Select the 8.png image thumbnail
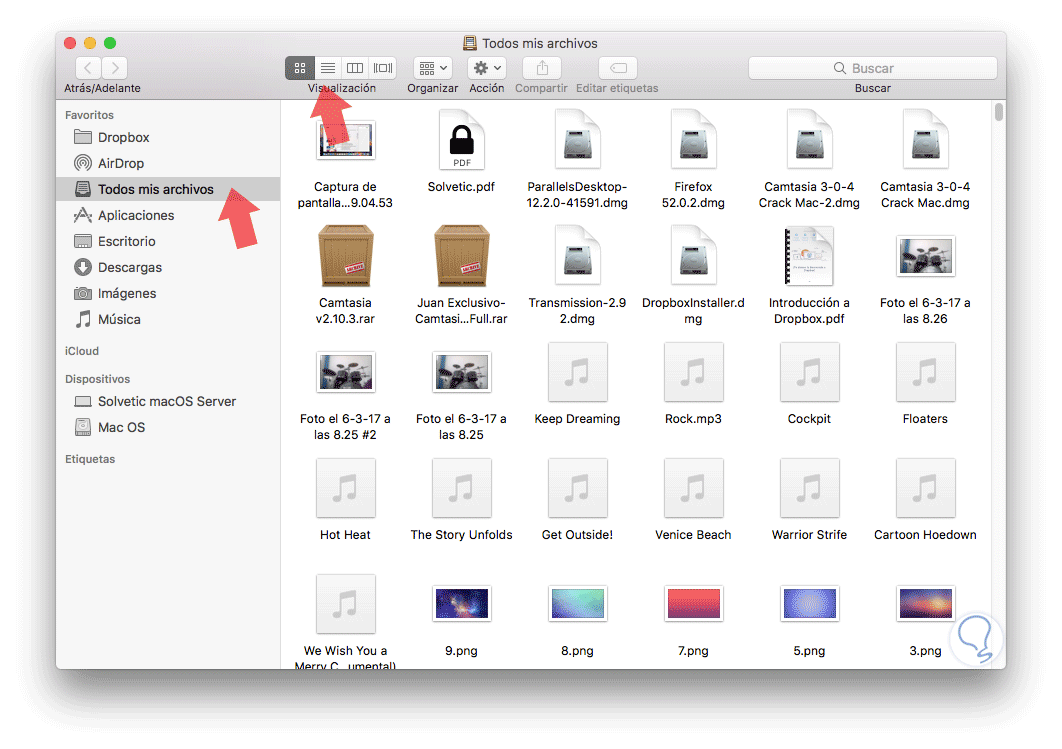Image resolution: width=1062 pixels, height=749 pixels. 577,603
